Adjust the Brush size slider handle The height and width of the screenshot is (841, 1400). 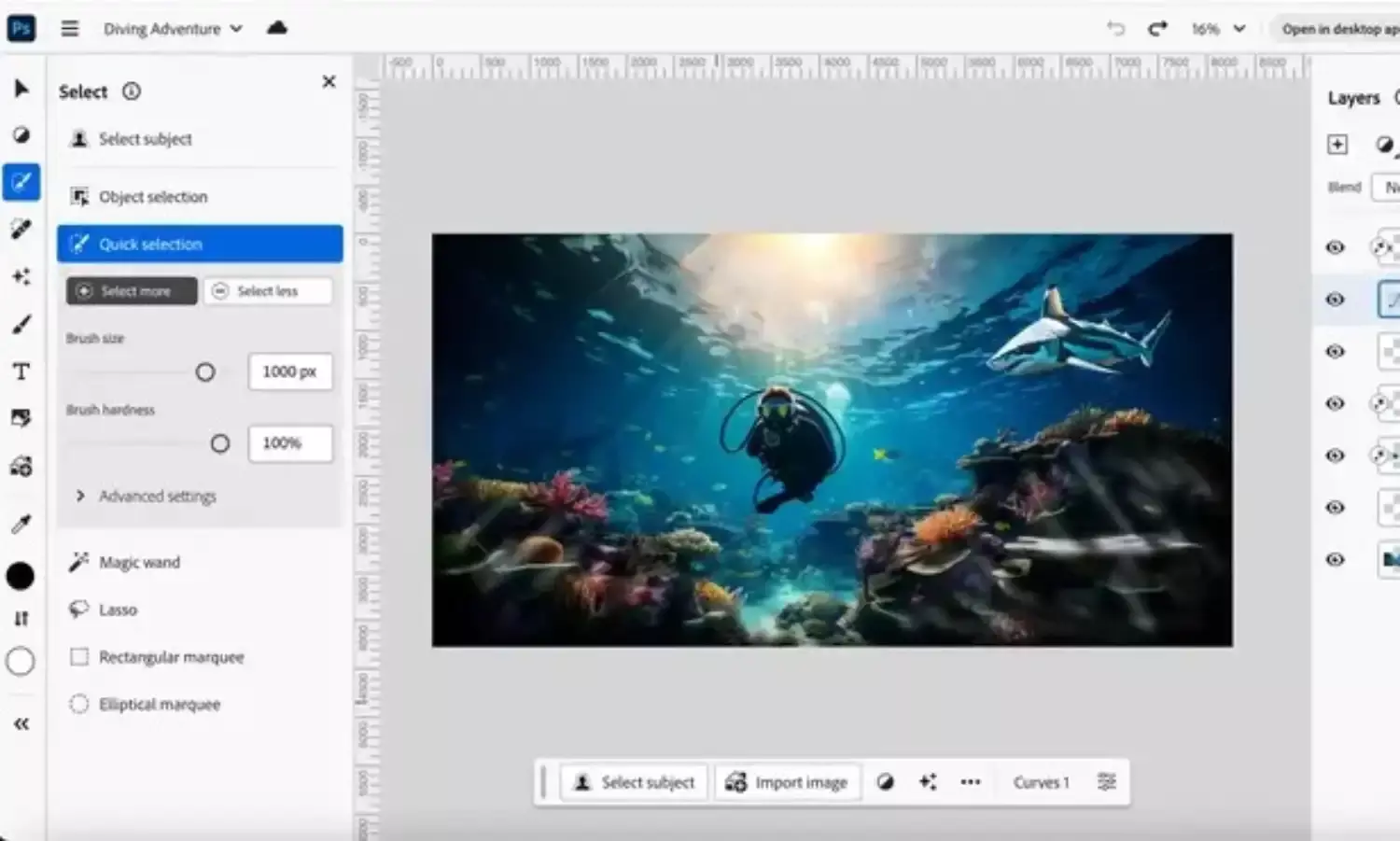pos(205,372)
